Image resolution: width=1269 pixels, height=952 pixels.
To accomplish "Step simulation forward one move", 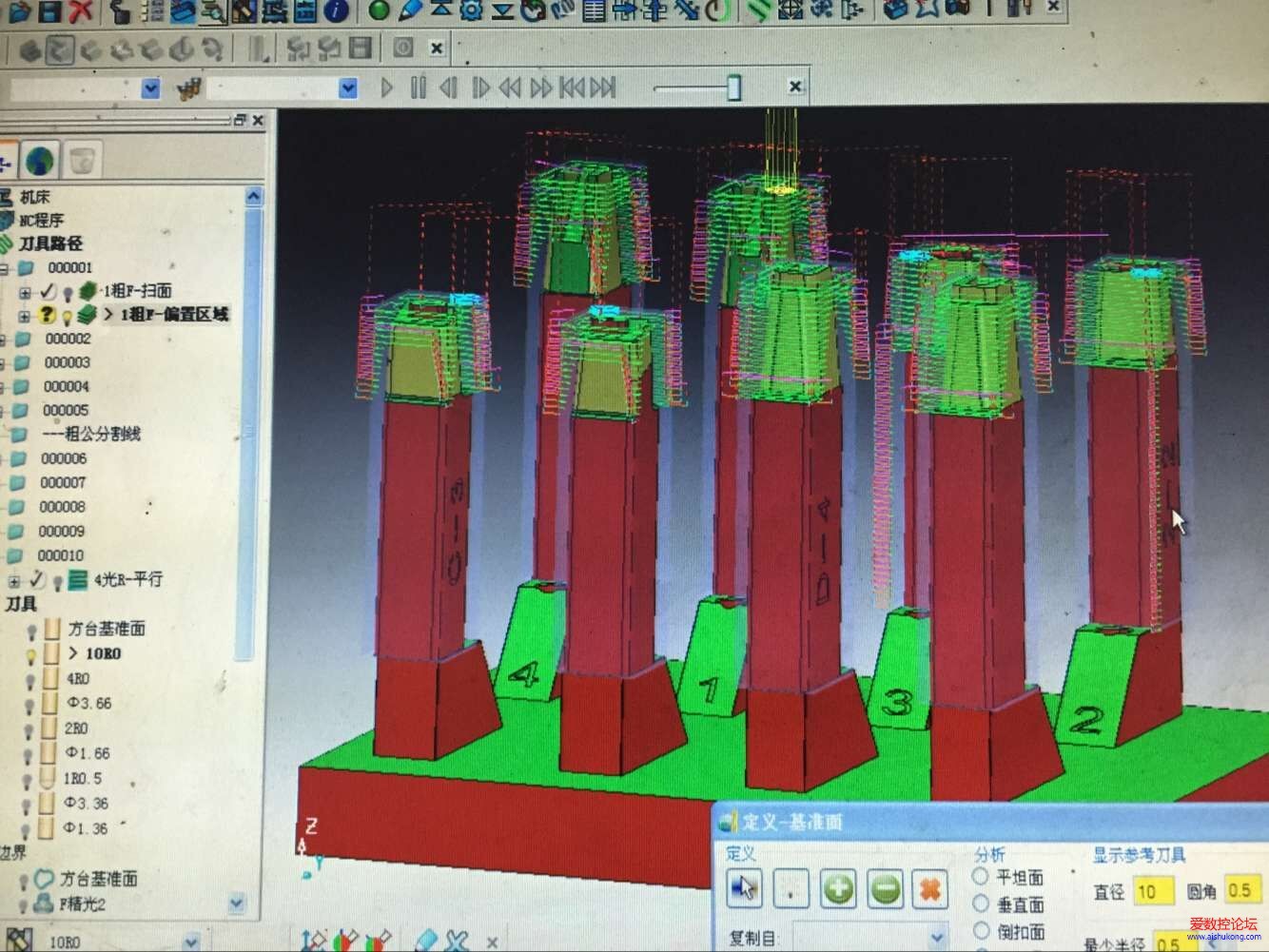I will point(480,87).
